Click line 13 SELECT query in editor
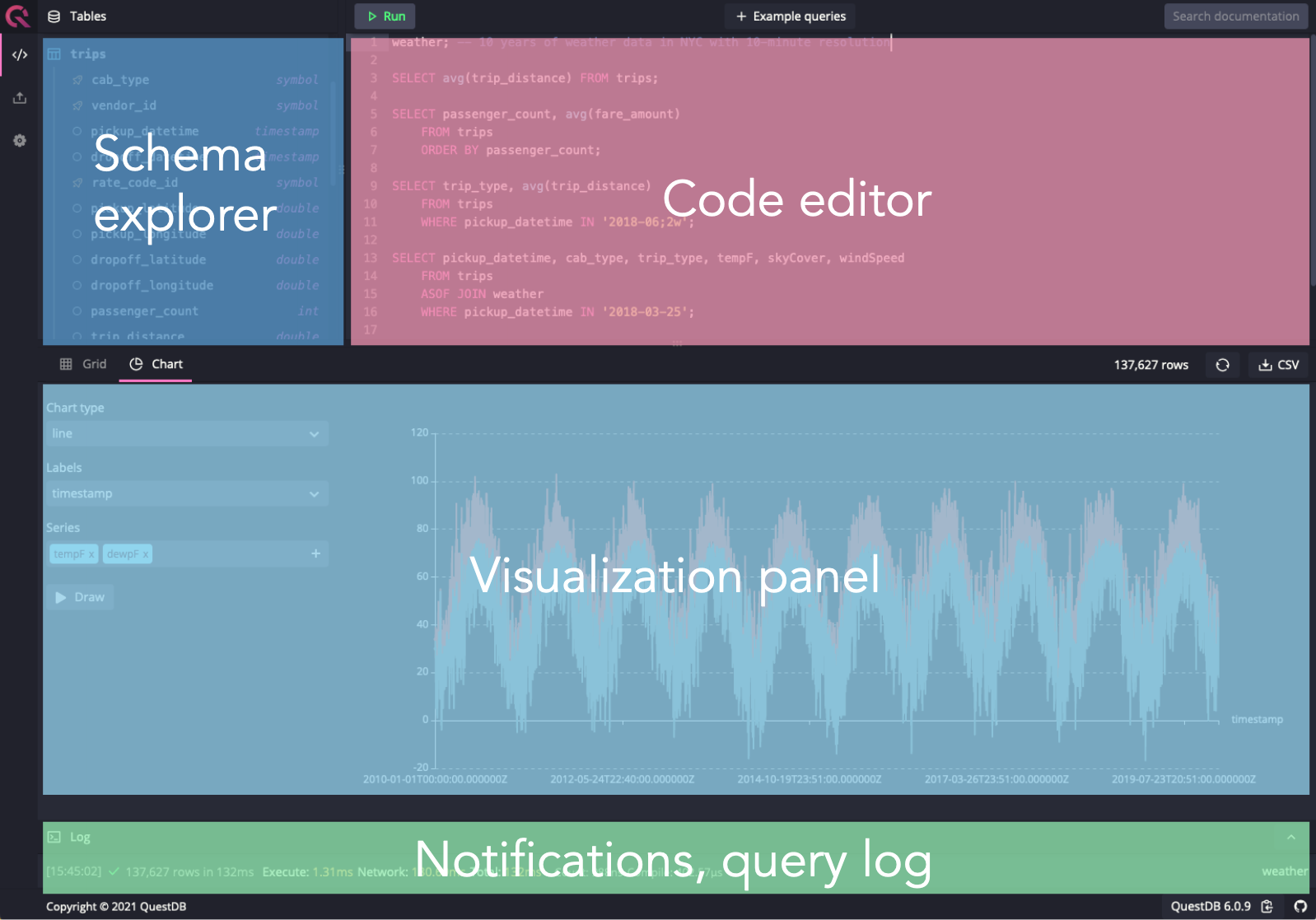The width and height of the screenshot is (1316, 920). [x=648, y=258]
